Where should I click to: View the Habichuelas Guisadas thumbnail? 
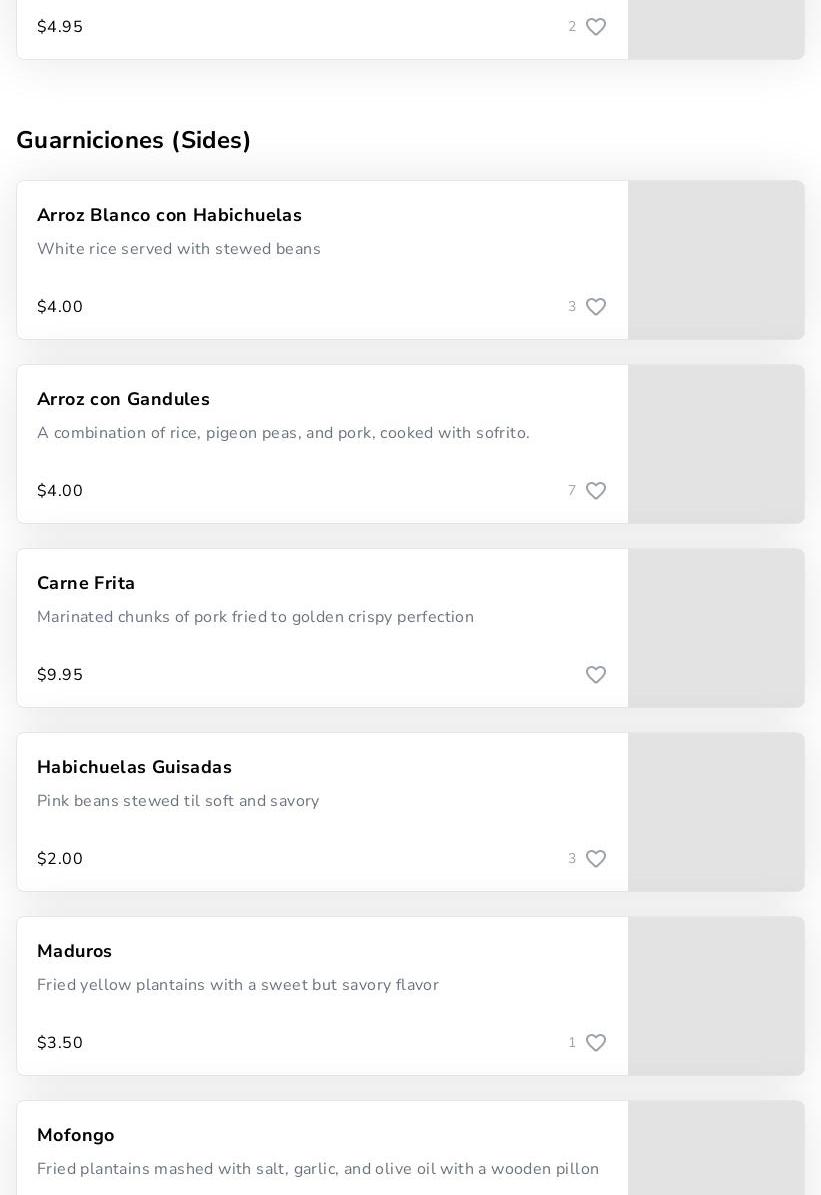[716, 812]
